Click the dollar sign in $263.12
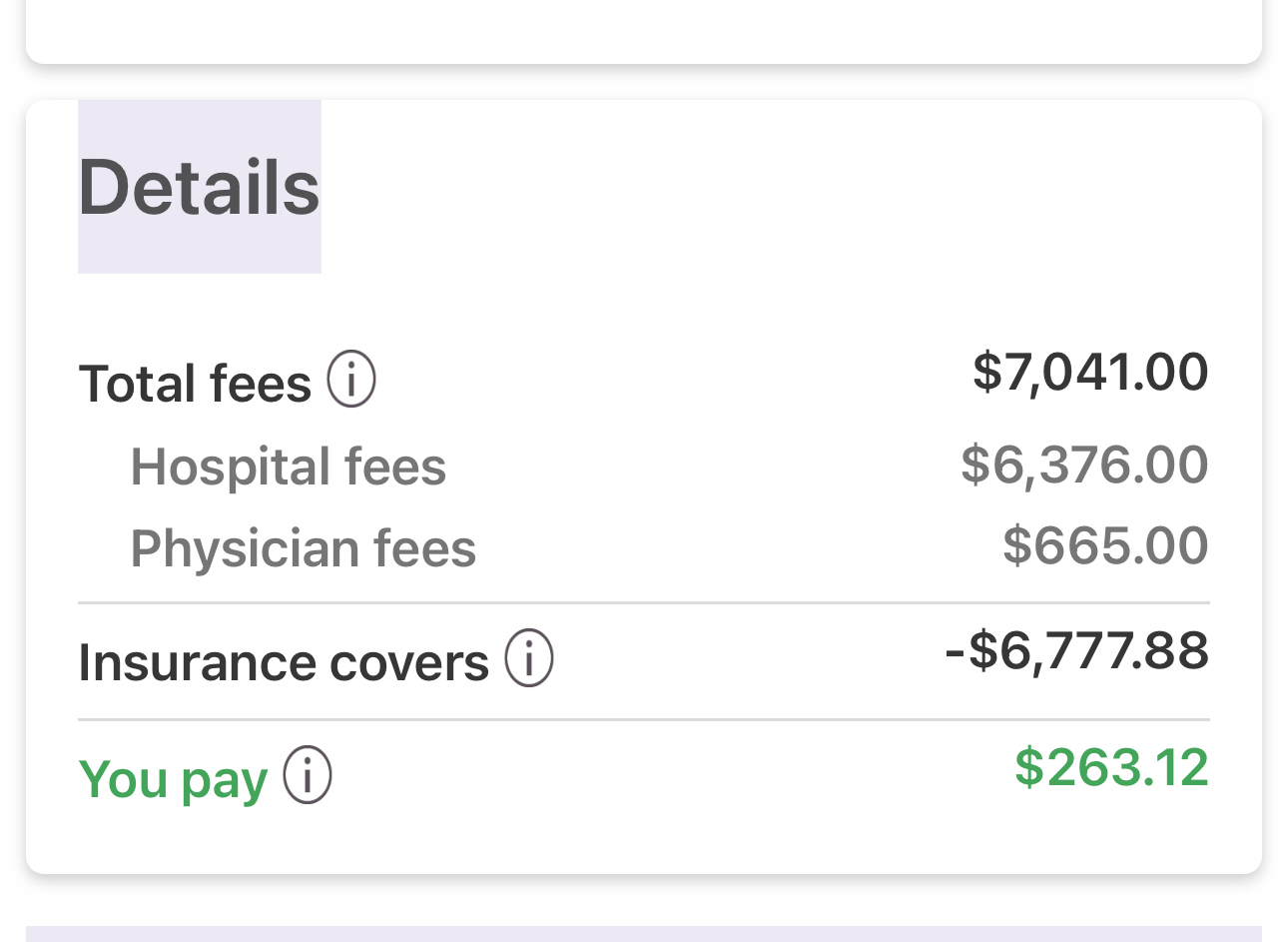The height and width of the screenshot is (942, 1288). pyautogui.click(x=1028, y=767)
